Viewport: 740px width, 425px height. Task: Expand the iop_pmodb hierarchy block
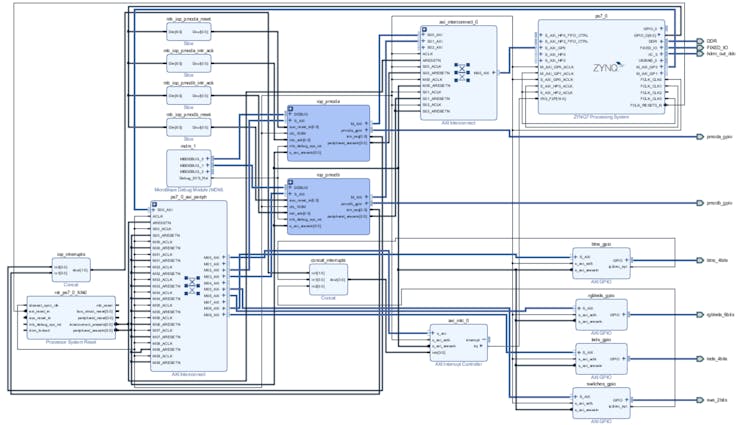pyautogui.click(x=291, y=182)
